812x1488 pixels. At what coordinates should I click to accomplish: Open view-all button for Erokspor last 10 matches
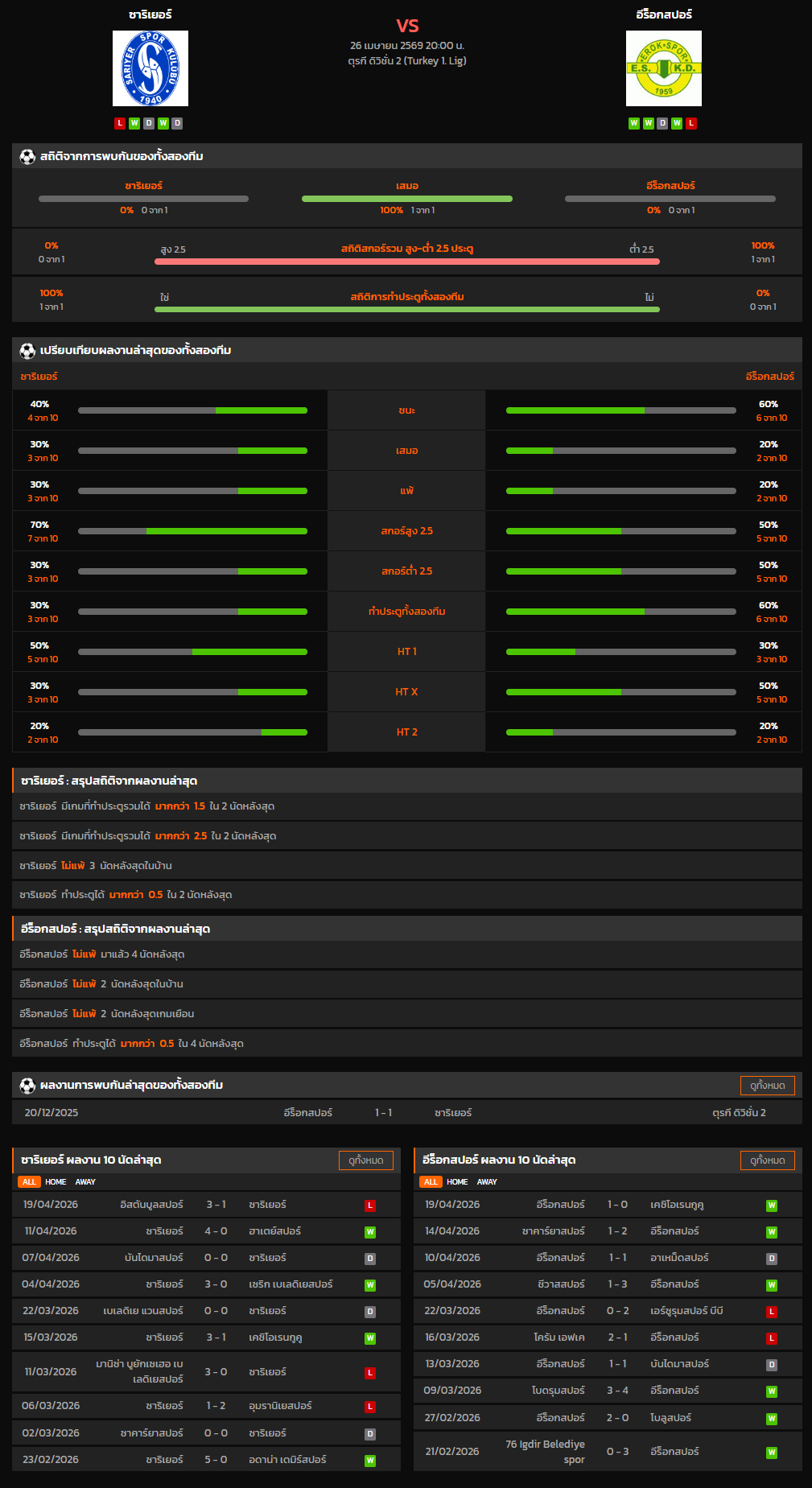(767, 1160)
